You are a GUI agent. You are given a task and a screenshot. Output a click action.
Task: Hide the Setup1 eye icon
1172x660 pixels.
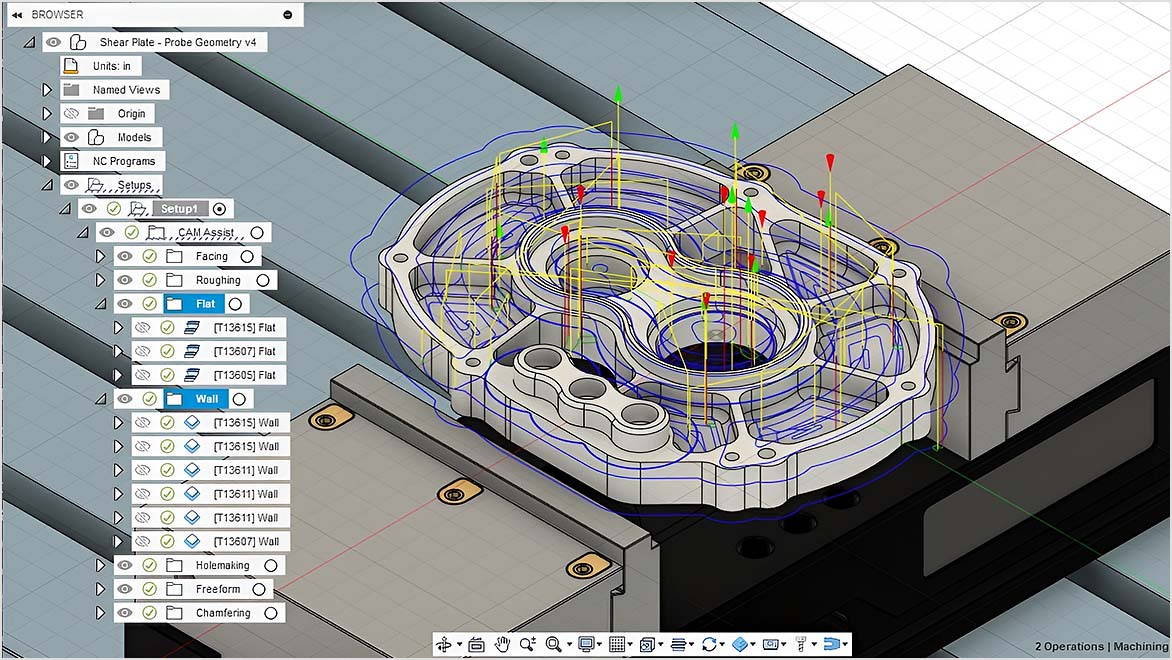click(x=88, y=208)
